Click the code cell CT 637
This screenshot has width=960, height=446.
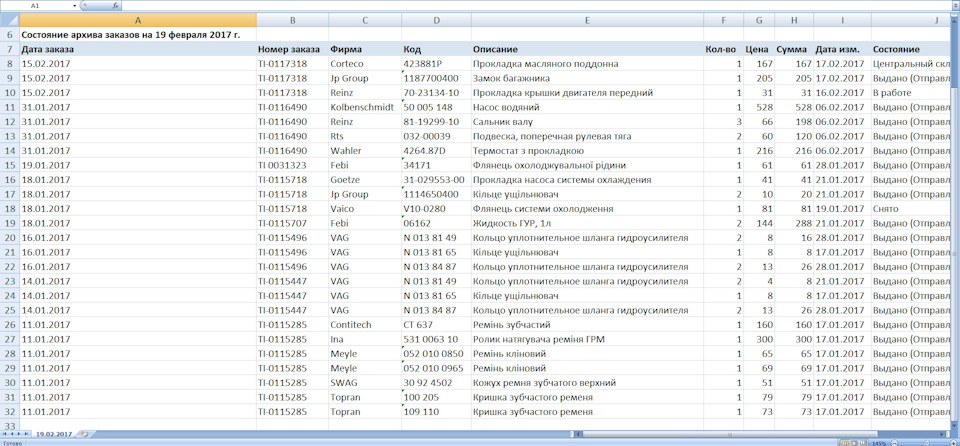coord(437,325)
